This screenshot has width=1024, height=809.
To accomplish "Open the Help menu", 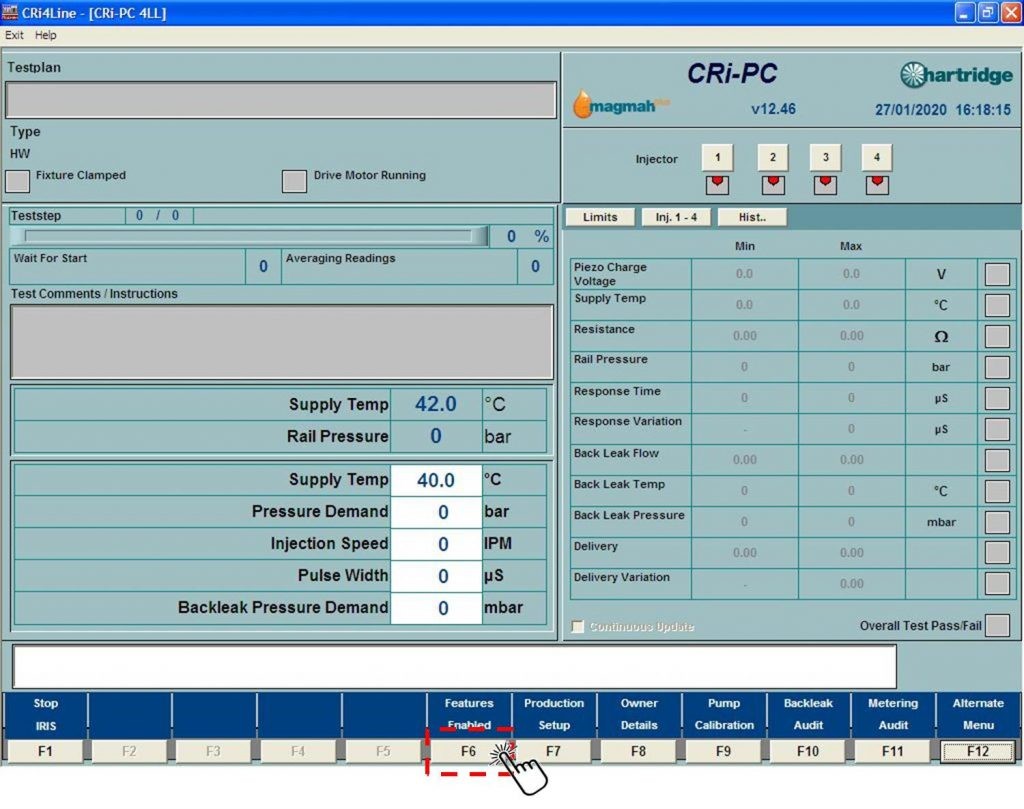I will pos(46,35).
